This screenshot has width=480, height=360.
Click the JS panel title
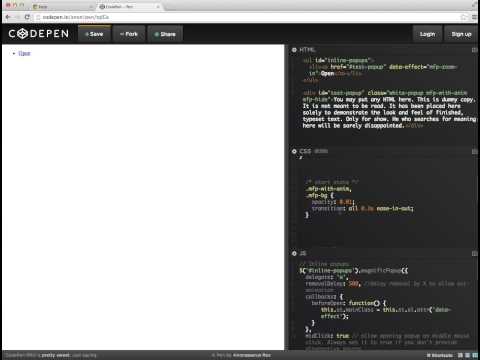[303, 253]
